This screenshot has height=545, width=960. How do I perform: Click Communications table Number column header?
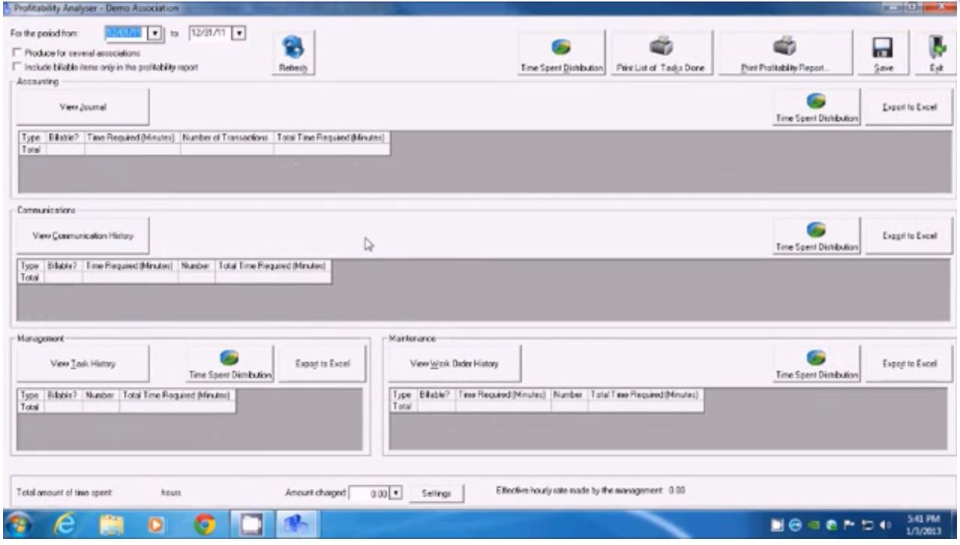[x=195, y=266]
